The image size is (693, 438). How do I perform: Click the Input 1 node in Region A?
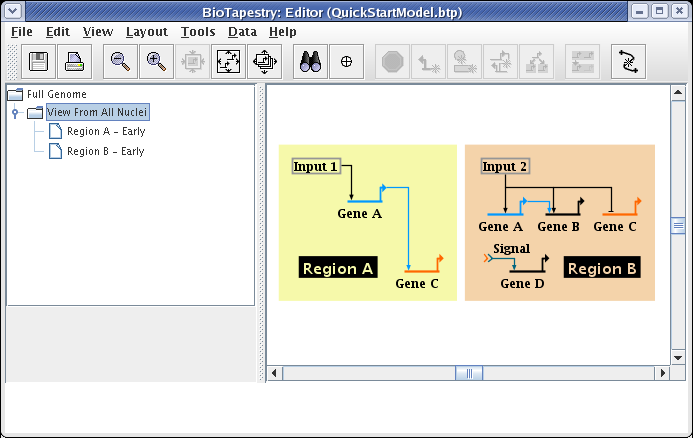pyautogui.click(x=316, y=166)
